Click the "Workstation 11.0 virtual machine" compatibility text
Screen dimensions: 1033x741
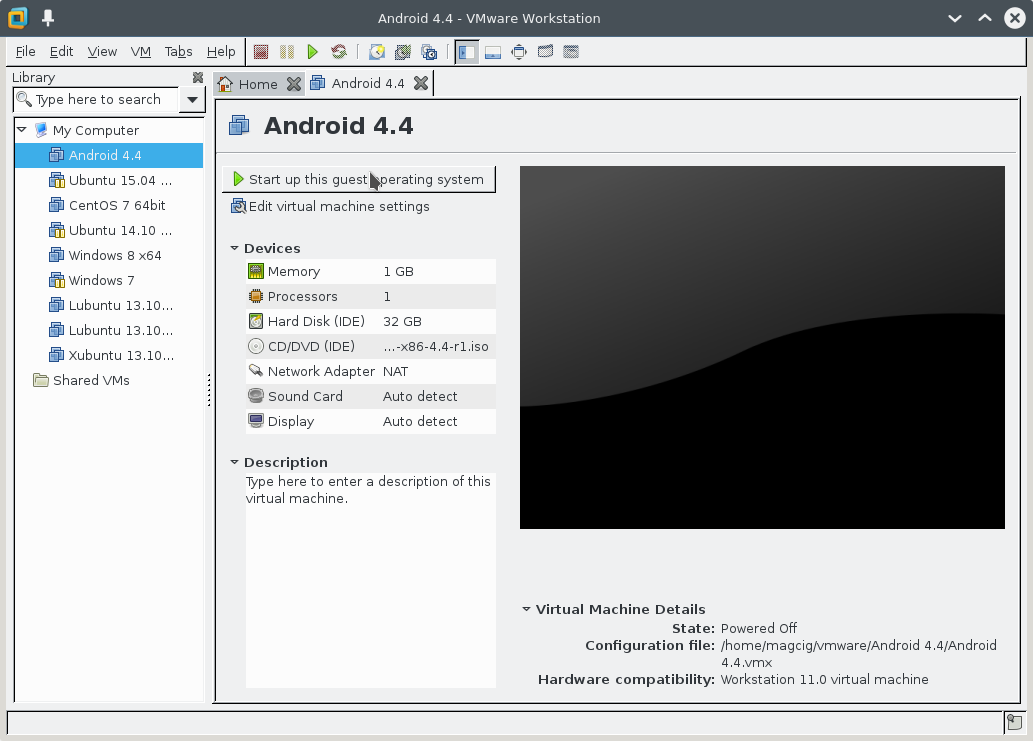(825, 680)
